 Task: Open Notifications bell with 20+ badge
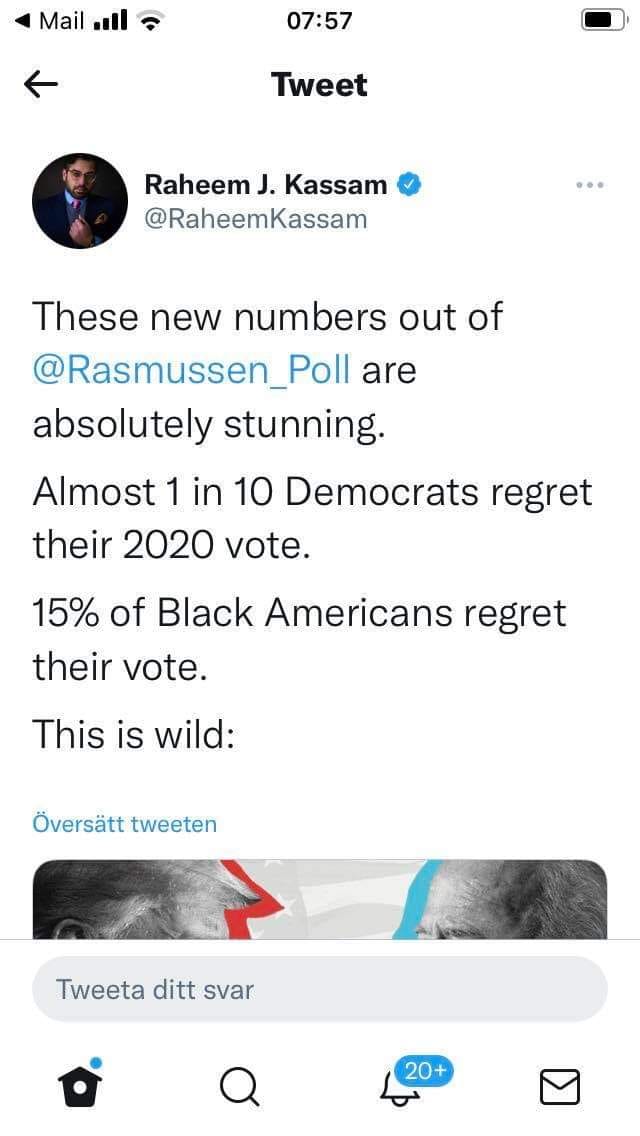click(399, 1084)
